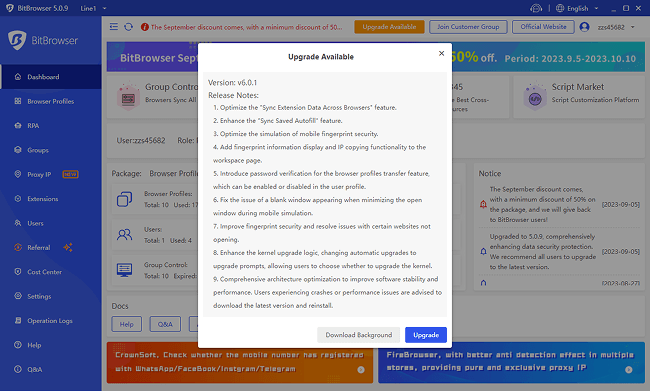Click the CrownSoft advertisement banner
650x391 pixels.
[x=240, y=362]
